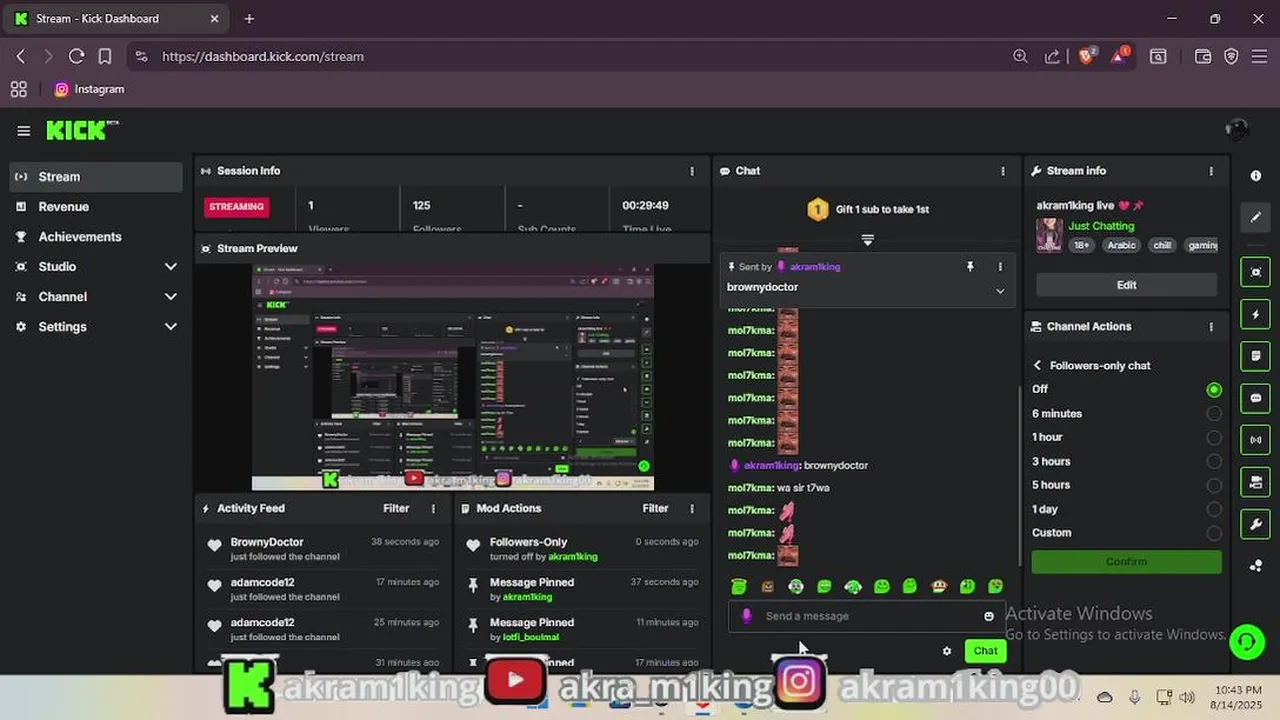The width and height of the screenshot is (1280, 720).
Task: Open the Stream page in sidebar
Action: click(97, 177)
